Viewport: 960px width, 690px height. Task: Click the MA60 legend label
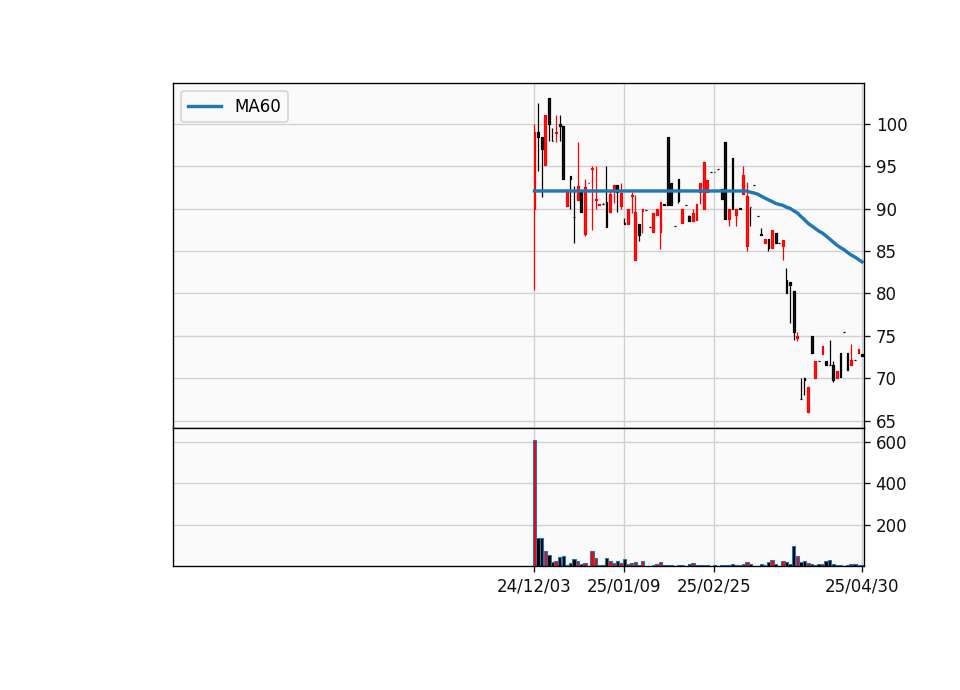[x=257, y=106]
